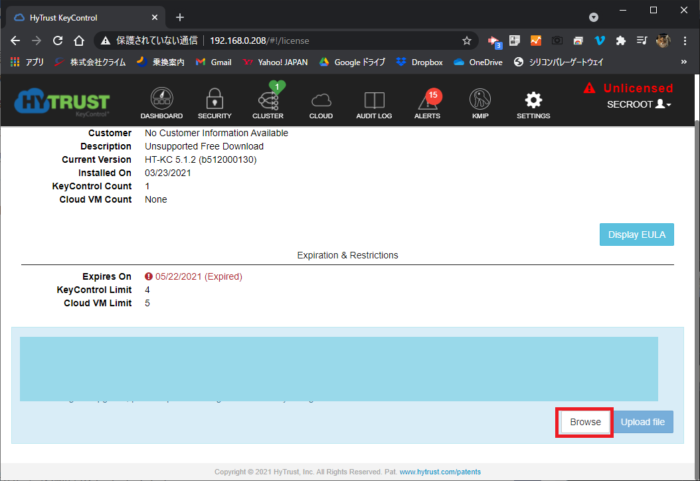Click the address bar URL

[x=259, y=41]
